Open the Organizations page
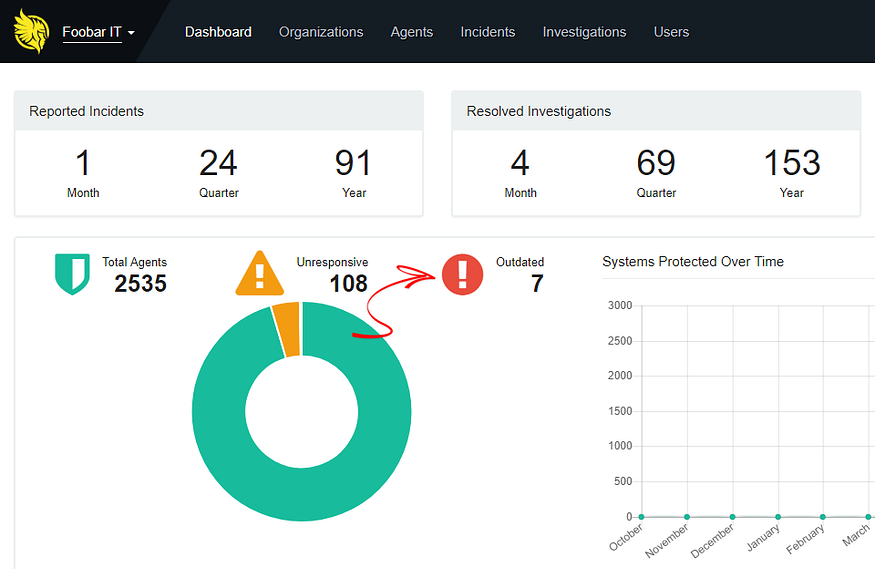Screen dimensions: 875x569 click(x=321, y=32)
